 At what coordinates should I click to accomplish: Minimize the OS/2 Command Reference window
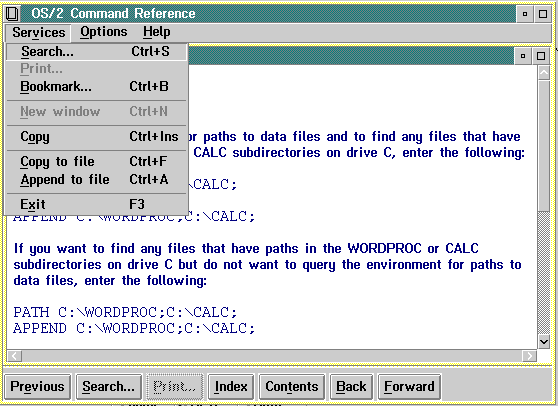point(525,14)
